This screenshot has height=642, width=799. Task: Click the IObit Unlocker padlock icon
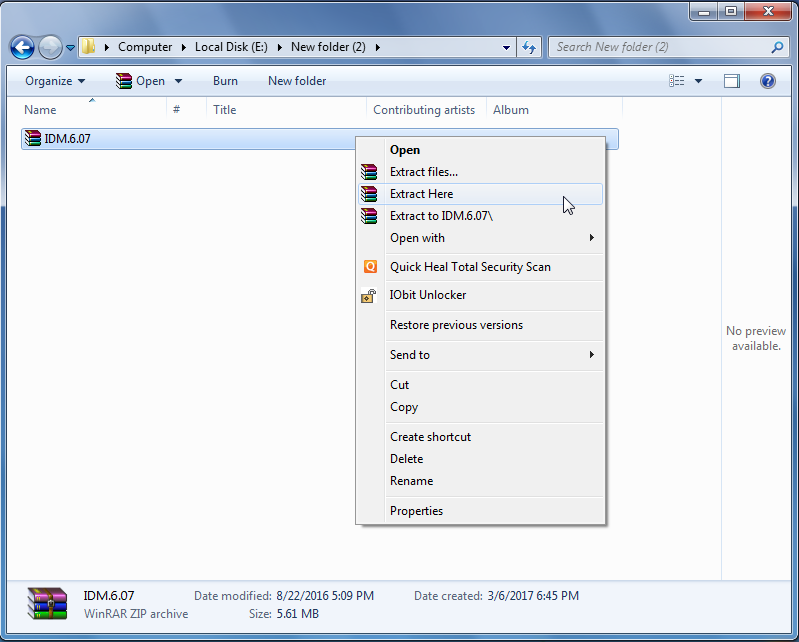[x=369, y=296]
